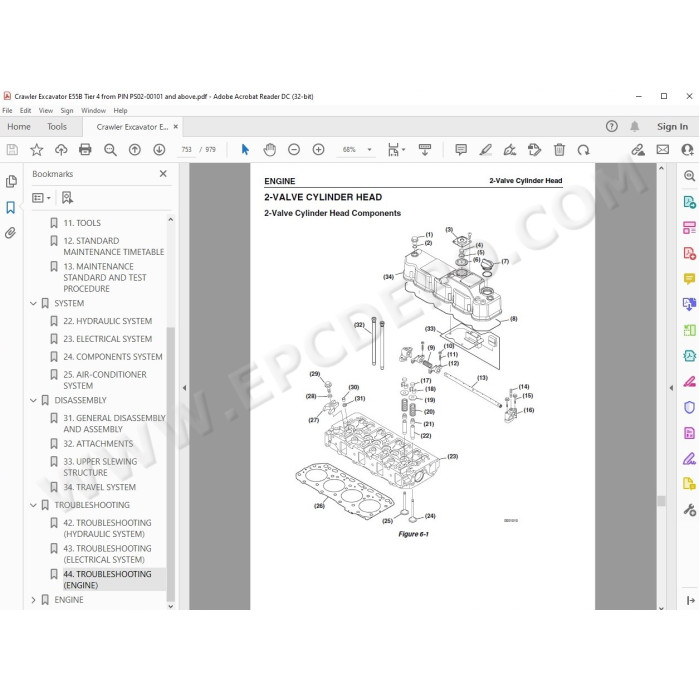Switch to the Home tab
The width and height of the screenshot is (700, 700).
click(x=19, y=127)
